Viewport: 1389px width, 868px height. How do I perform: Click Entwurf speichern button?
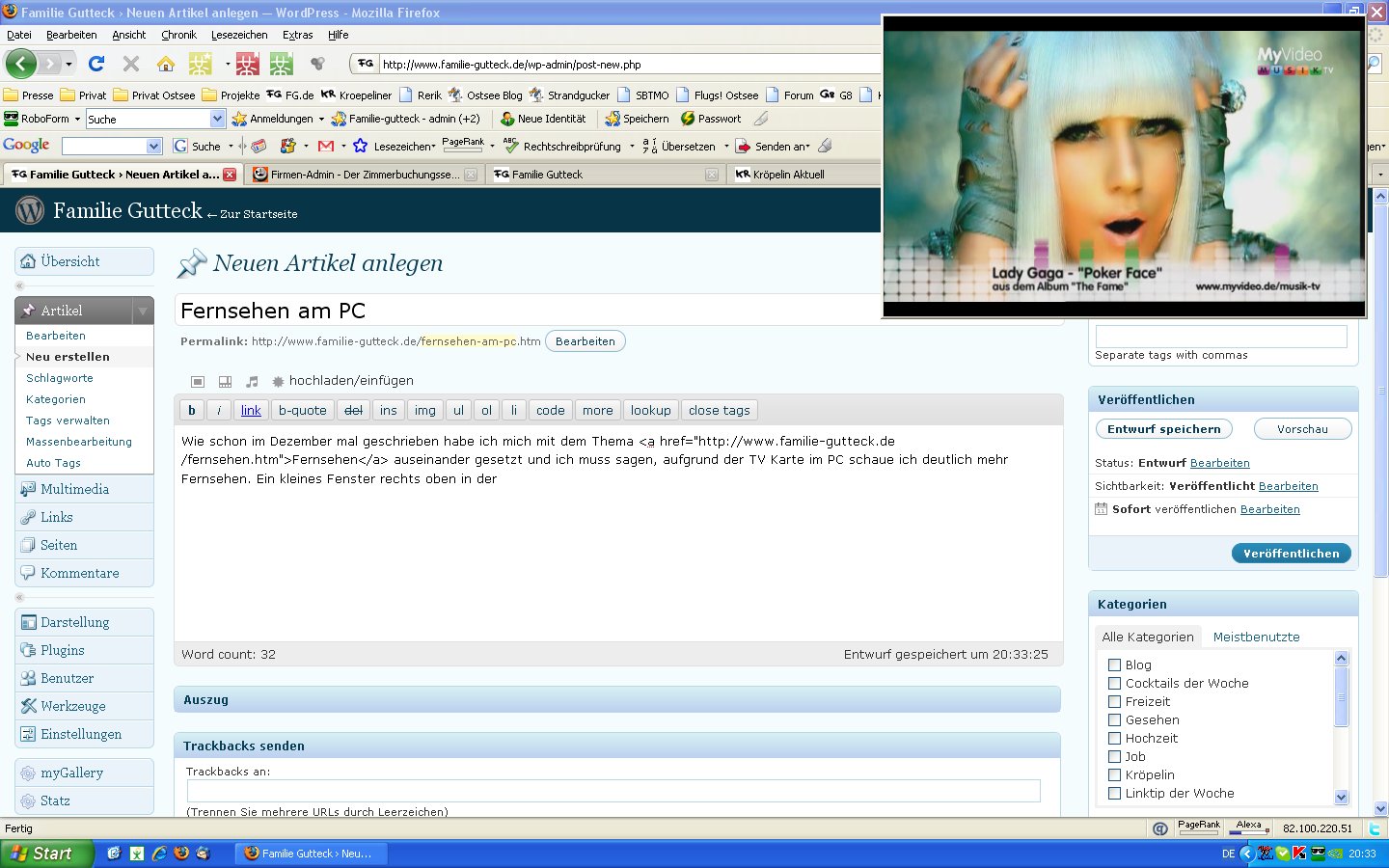[1164, 429]
